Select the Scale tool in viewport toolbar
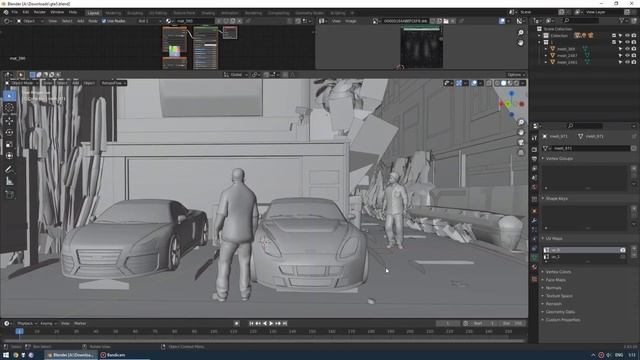 [x=9, y=144]
